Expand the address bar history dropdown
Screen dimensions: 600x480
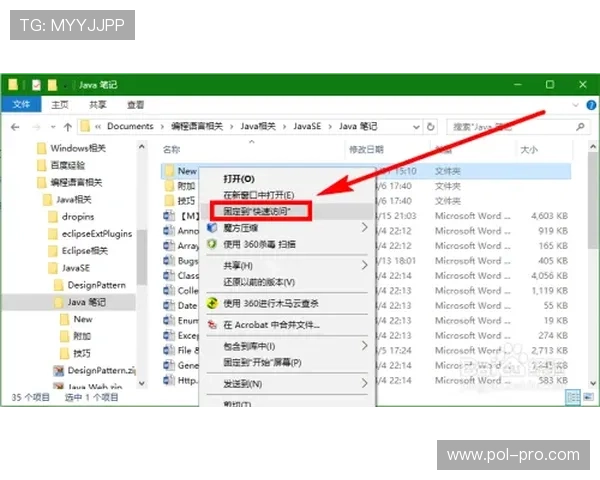click(416, 127)
